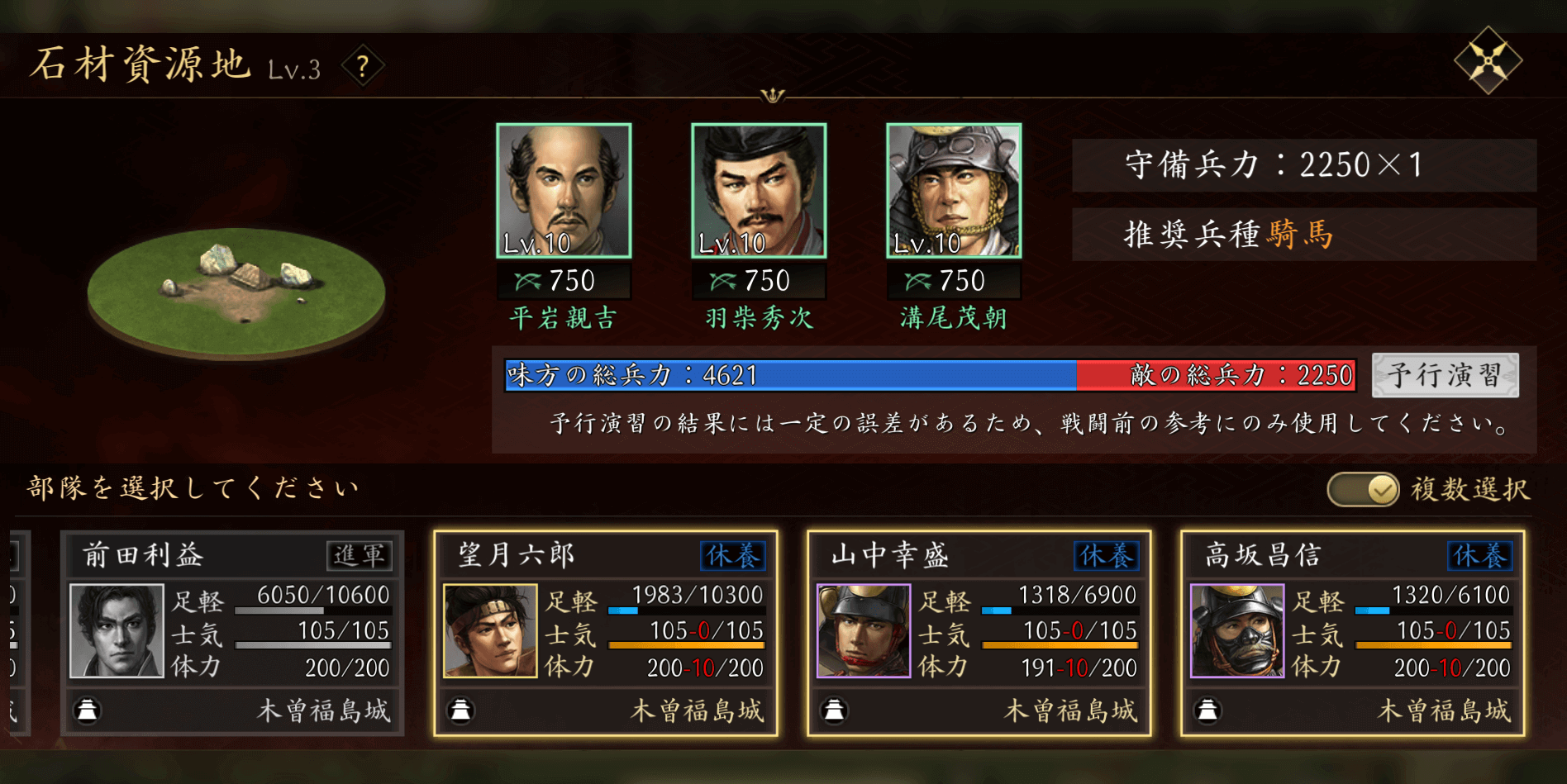Select 溝尾茂朝 defender portrait

954,191
